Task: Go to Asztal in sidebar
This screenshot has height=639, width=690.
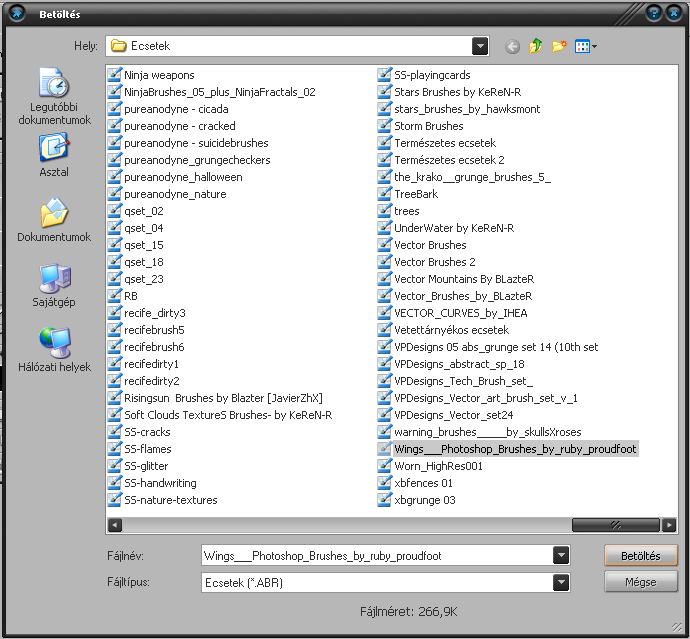Action: point(54,154)
